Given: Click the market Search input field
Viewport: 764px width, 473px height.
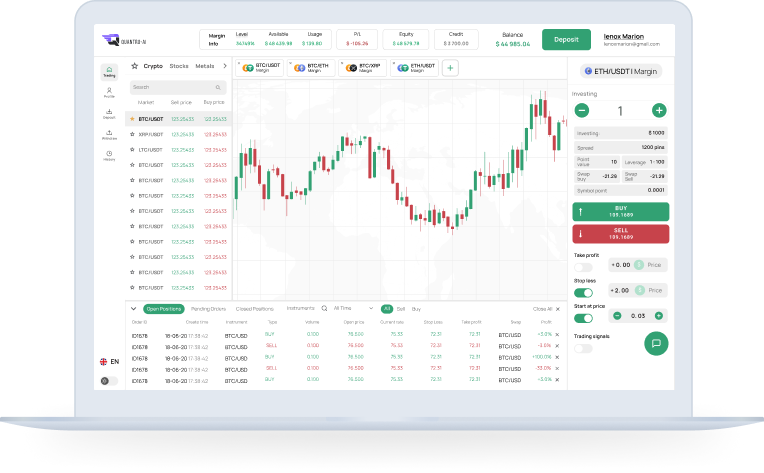Looking at the screenshot, I should point(175,87).
